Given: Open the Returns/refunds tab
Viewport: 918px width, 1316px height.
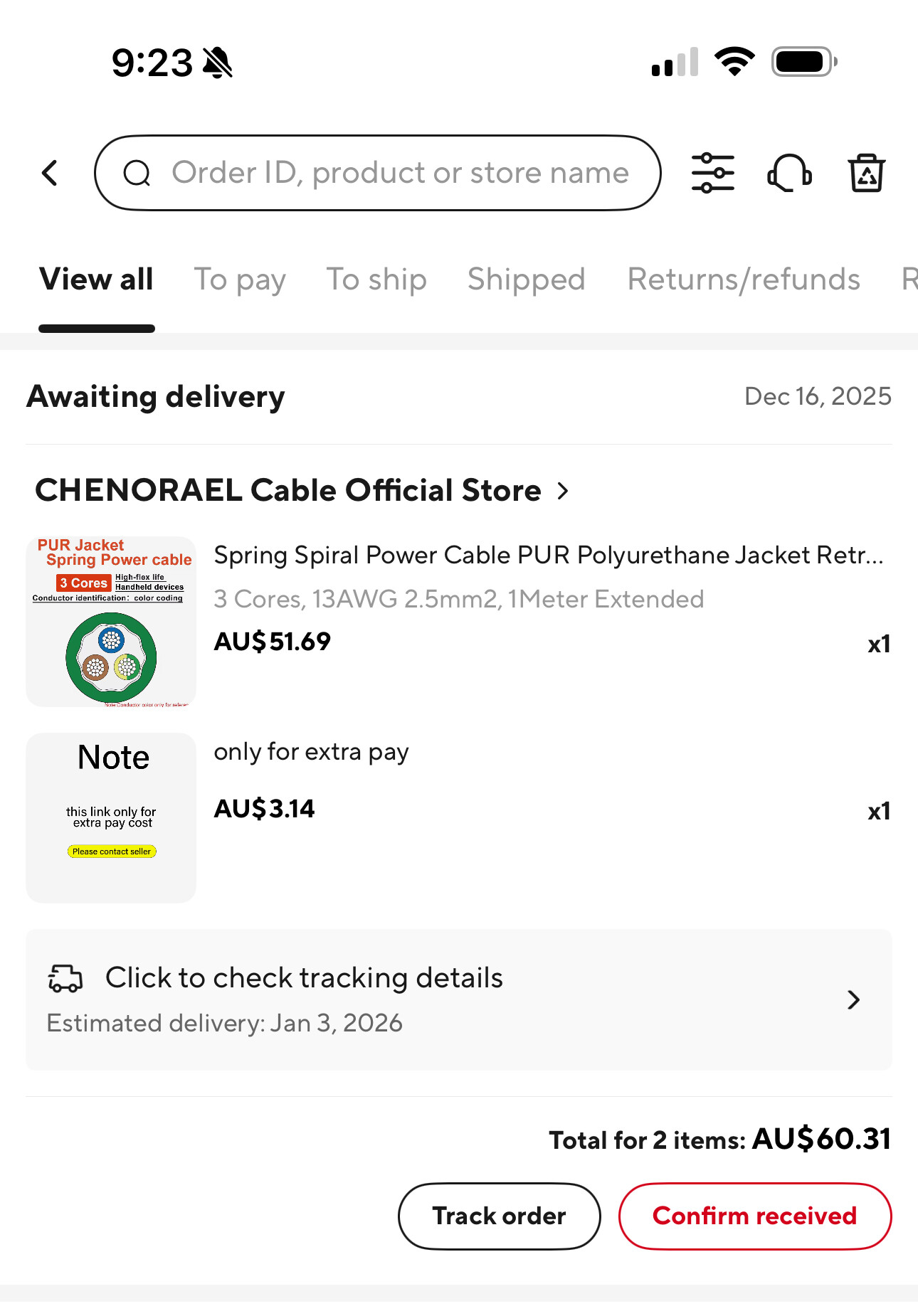Looking at the screenshot, I should tap(744, 280).
